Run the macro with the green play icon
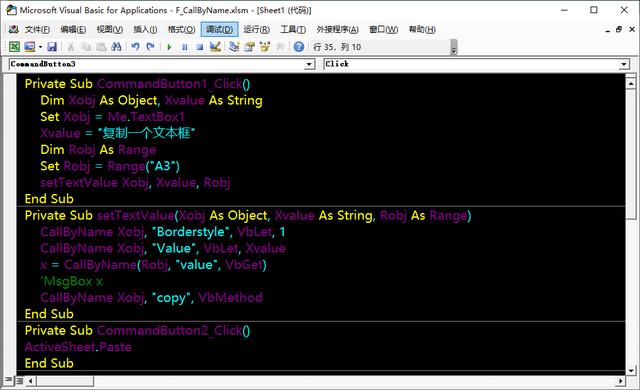 click(169, 47)
